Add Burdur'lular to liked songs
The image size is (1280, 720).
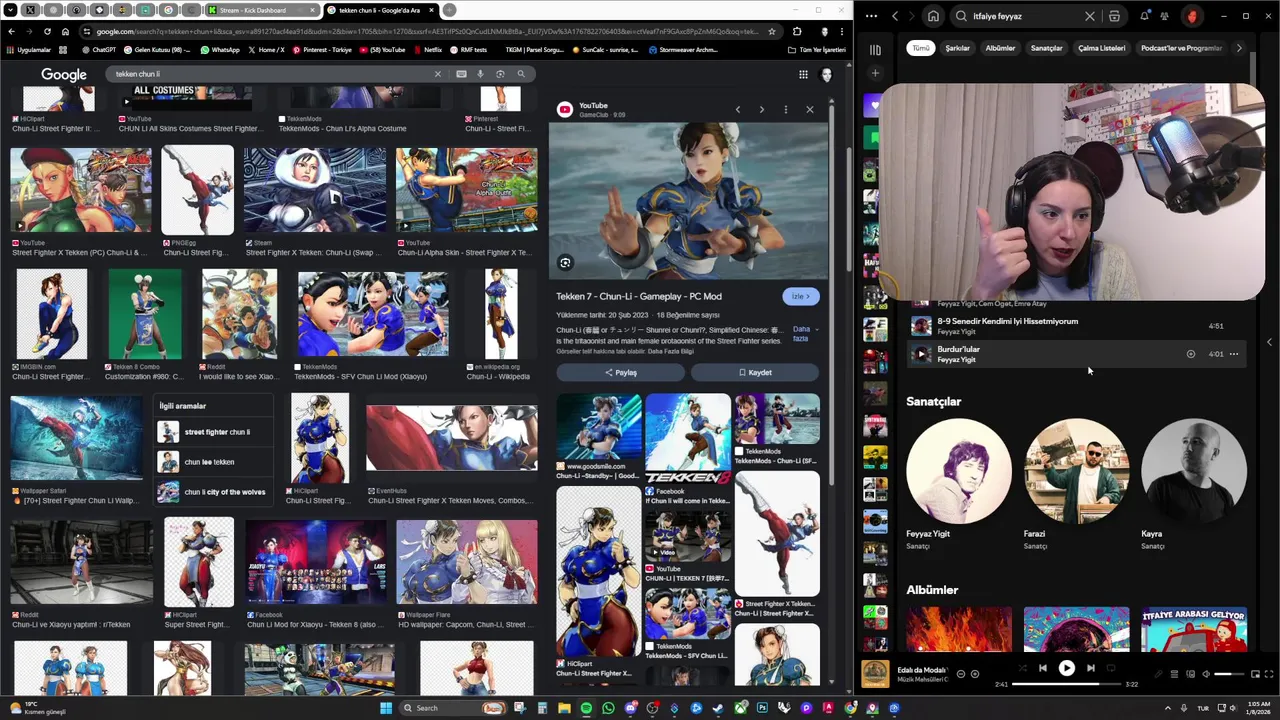pyautogui.click(x=1190, y=354)
